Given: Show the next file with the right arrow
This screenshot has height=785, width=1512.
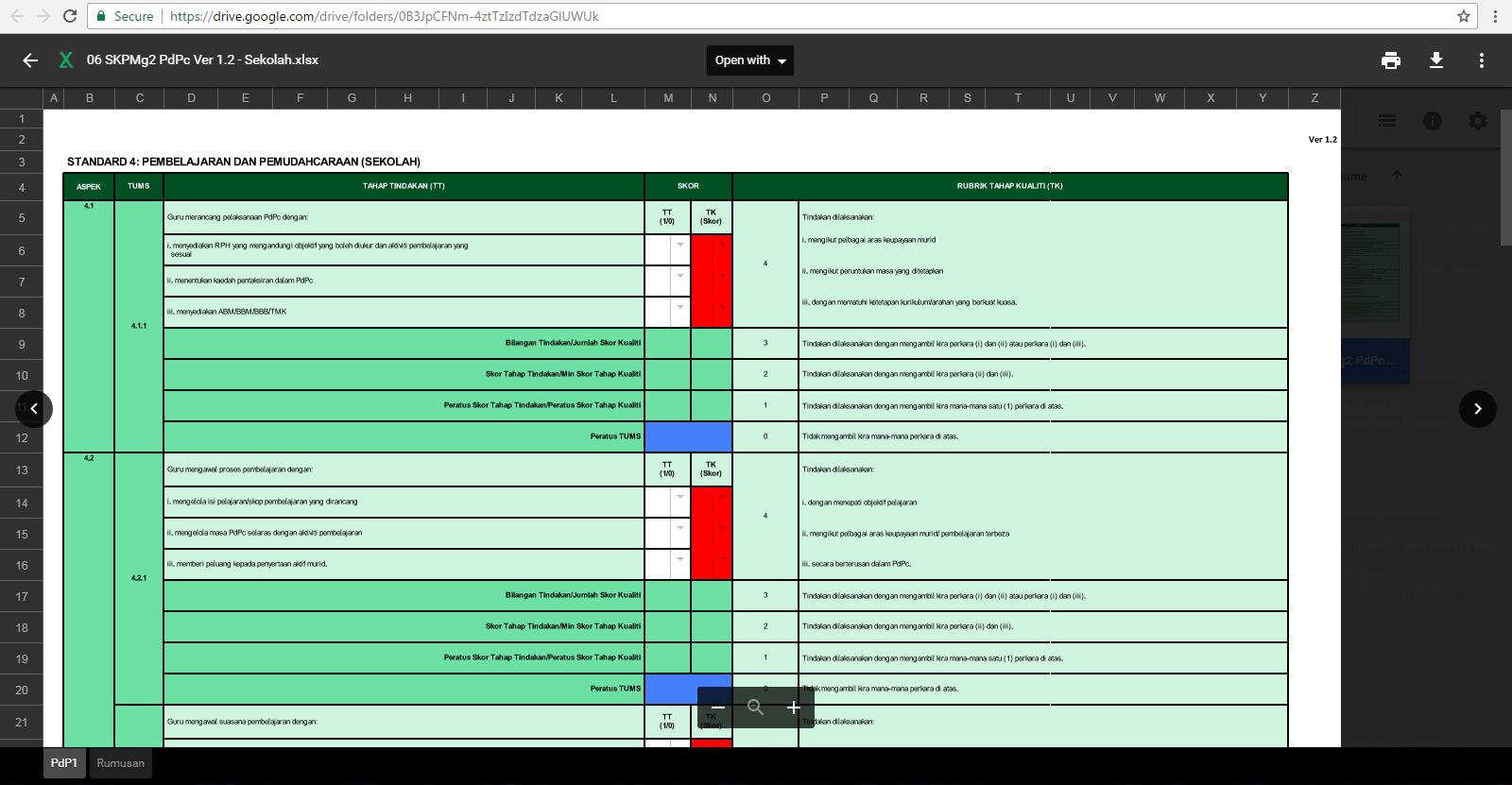Looking at the screenshot, I should pos(1478,409).
